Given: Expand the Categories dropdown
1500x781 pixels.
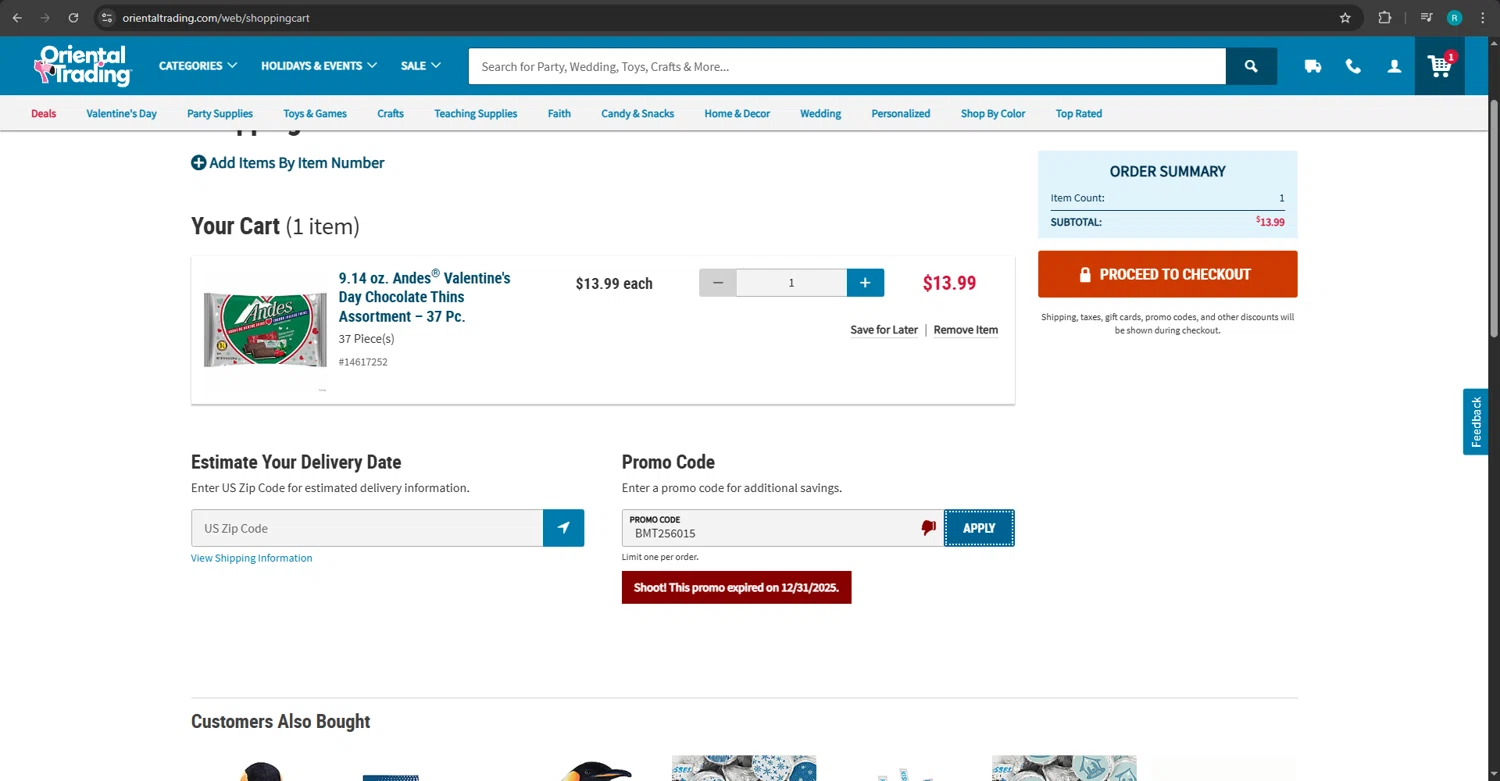Looking at the screenshot, I should [x=198, y=66].
